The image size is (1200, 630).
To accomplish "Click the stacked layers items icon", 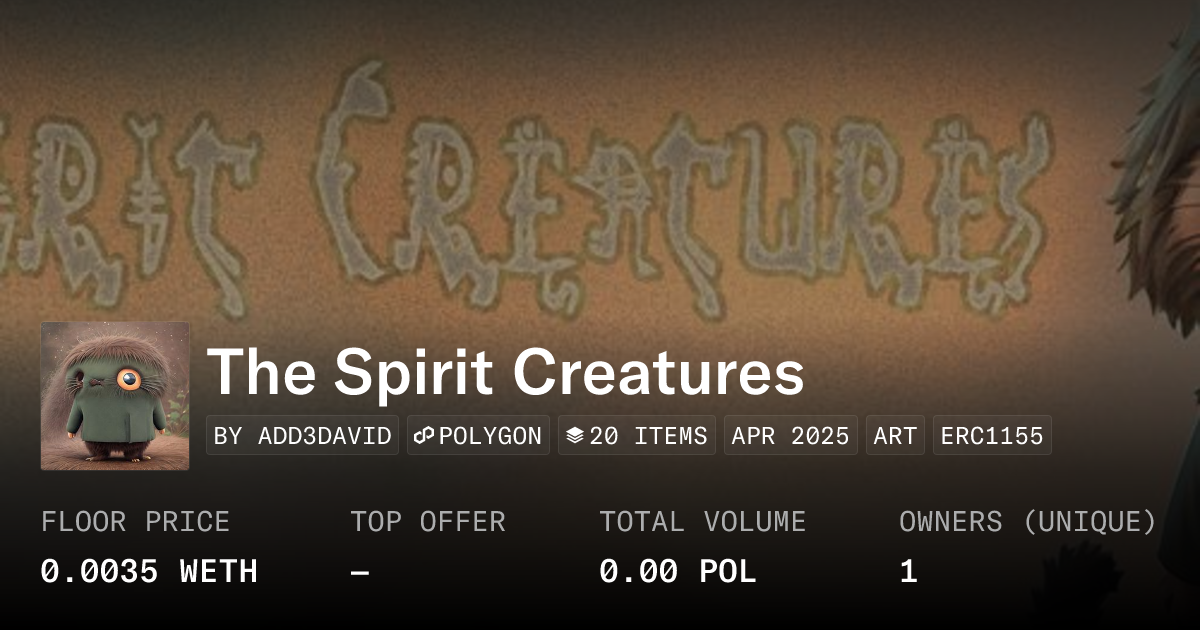I will (x=575, y=436).
